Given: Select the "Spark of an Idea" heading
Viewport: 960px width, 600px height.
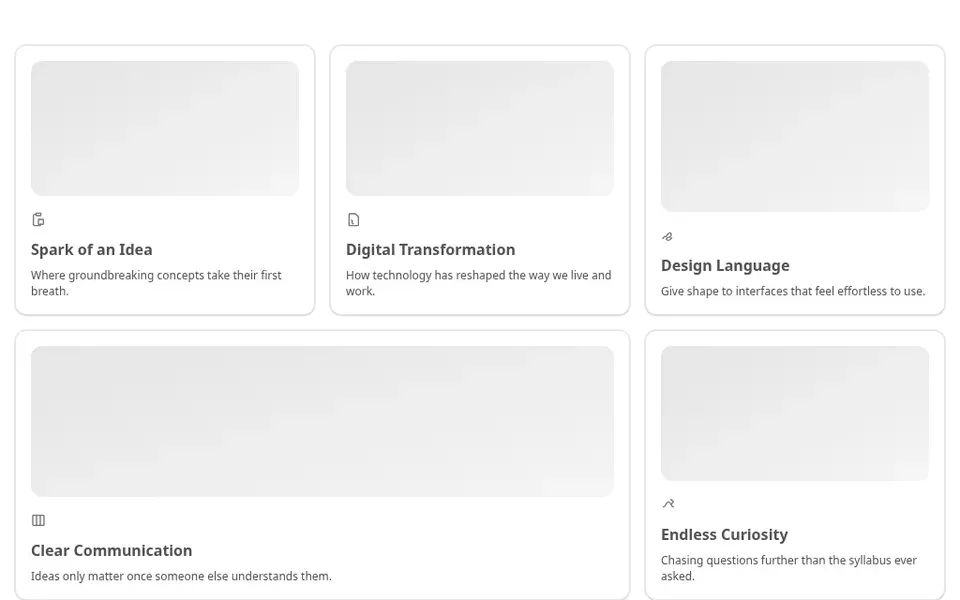Looking at the screenshot, I should click(92, 250).
